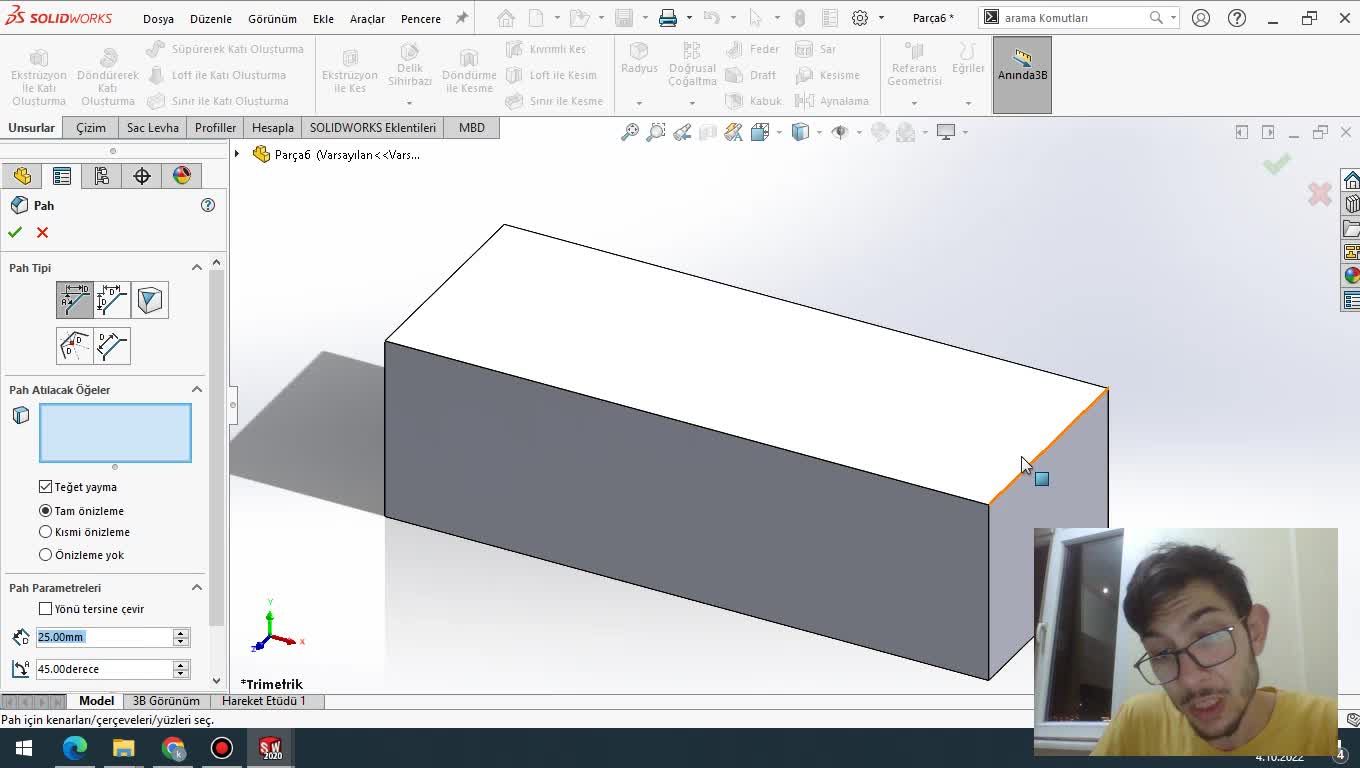Open the Eğriler dropdown arrow
The image size is (1360, 768).
(x=968, y=103)
